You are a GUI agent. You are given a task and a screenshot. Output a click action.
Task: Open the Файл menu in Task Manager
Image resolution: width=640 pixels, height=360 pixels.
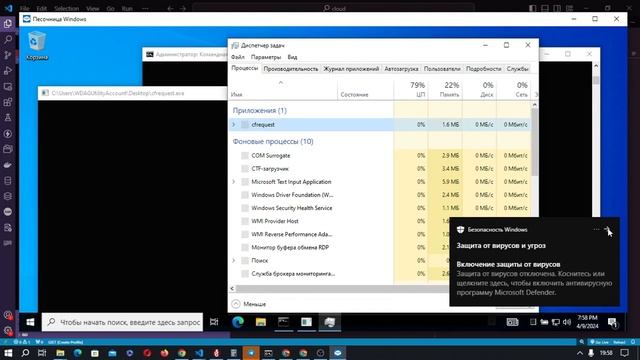click(x=238, y=57)
